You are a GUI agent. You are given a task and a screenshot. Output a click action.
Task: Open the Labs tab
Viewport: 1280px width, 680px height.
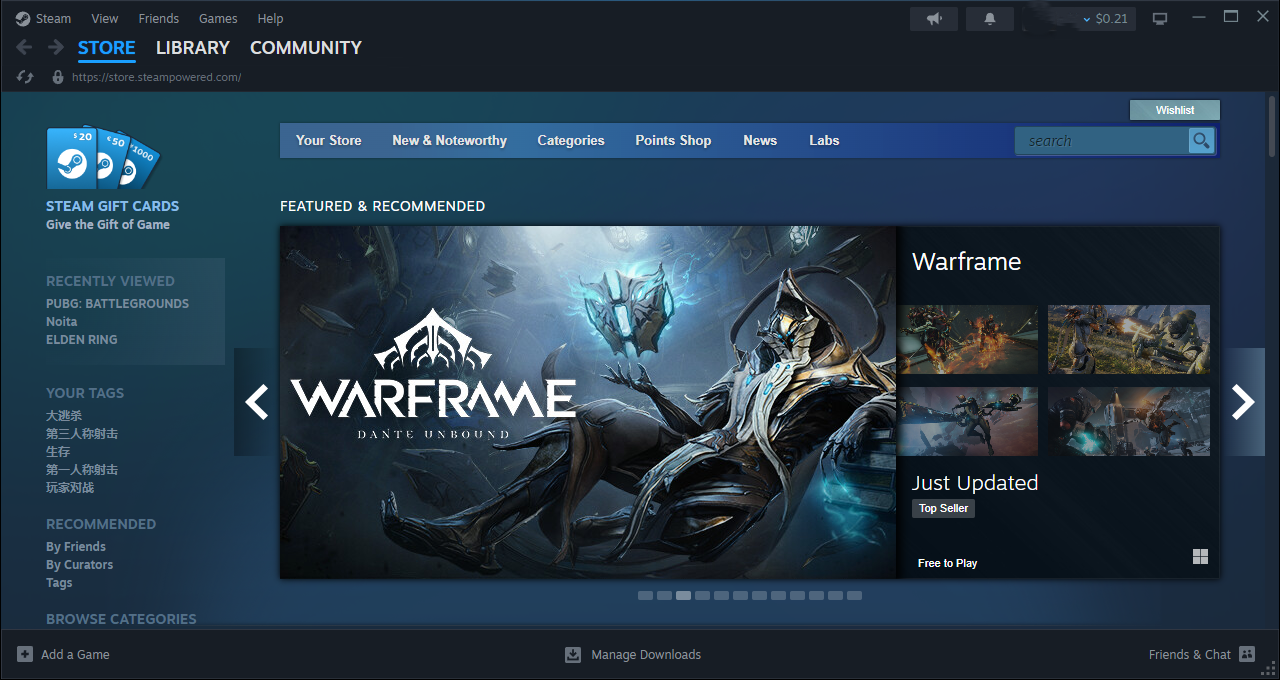point(824,140)
